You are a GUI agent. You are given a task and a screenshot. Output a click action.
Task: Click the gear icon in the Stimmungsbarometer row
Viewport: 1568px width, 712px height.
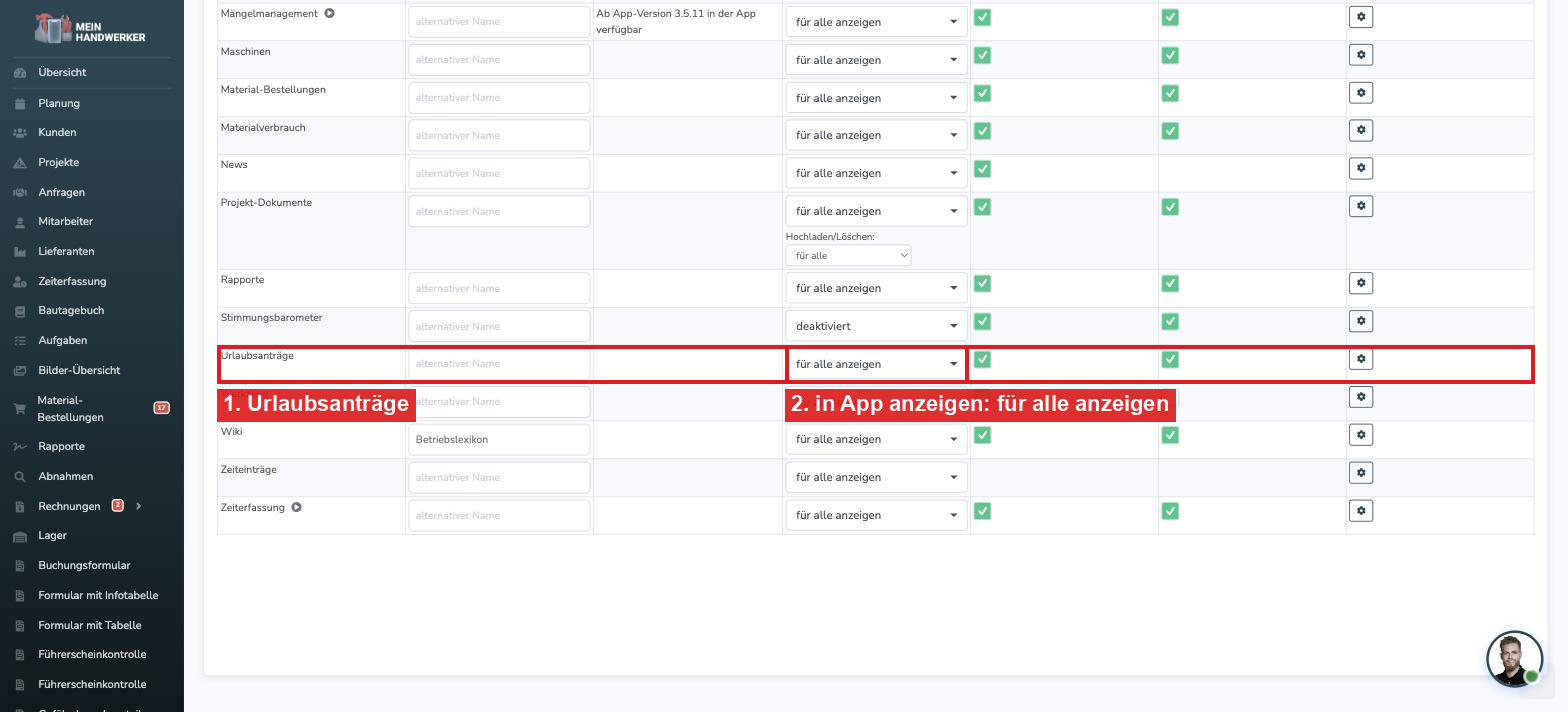click(x=1360, y=322)
